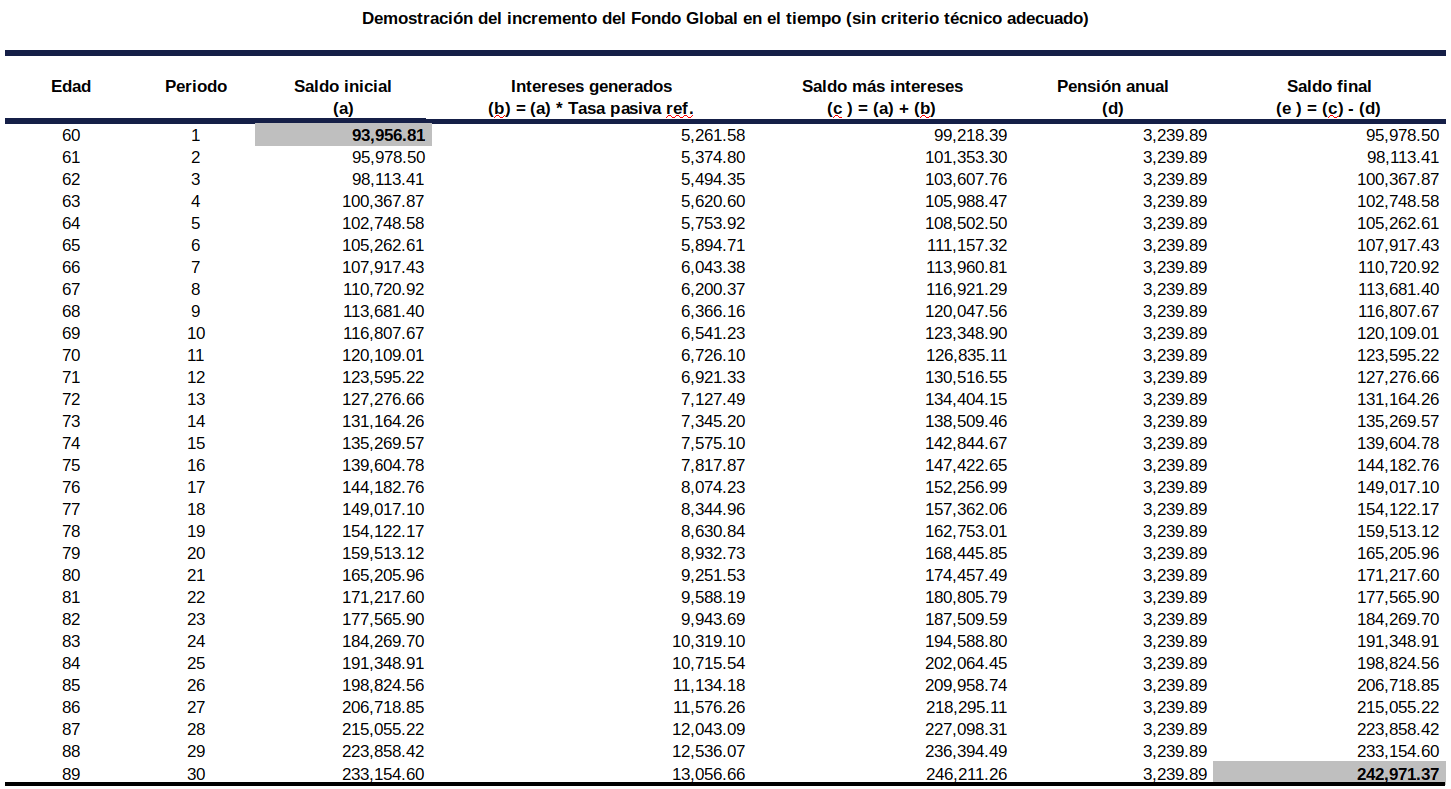This screenshot has height=789, width=1451.
Task: Click the "(d)" label under Pensión anual
Action: tap(1113, 109)
